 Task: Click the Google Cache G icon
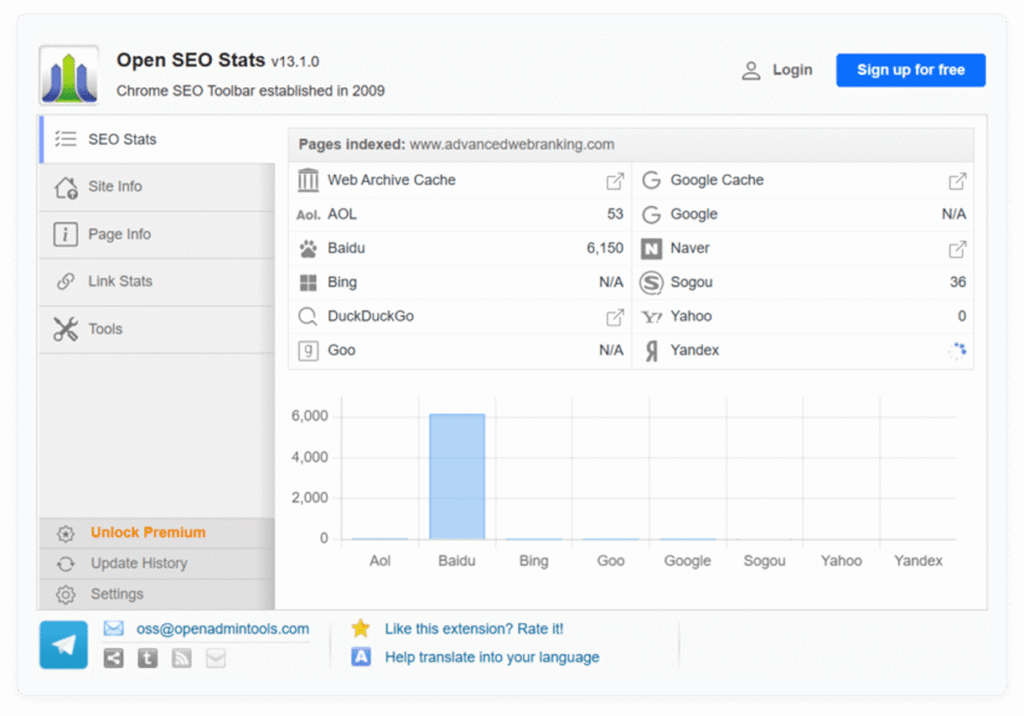tap(651, 180)
